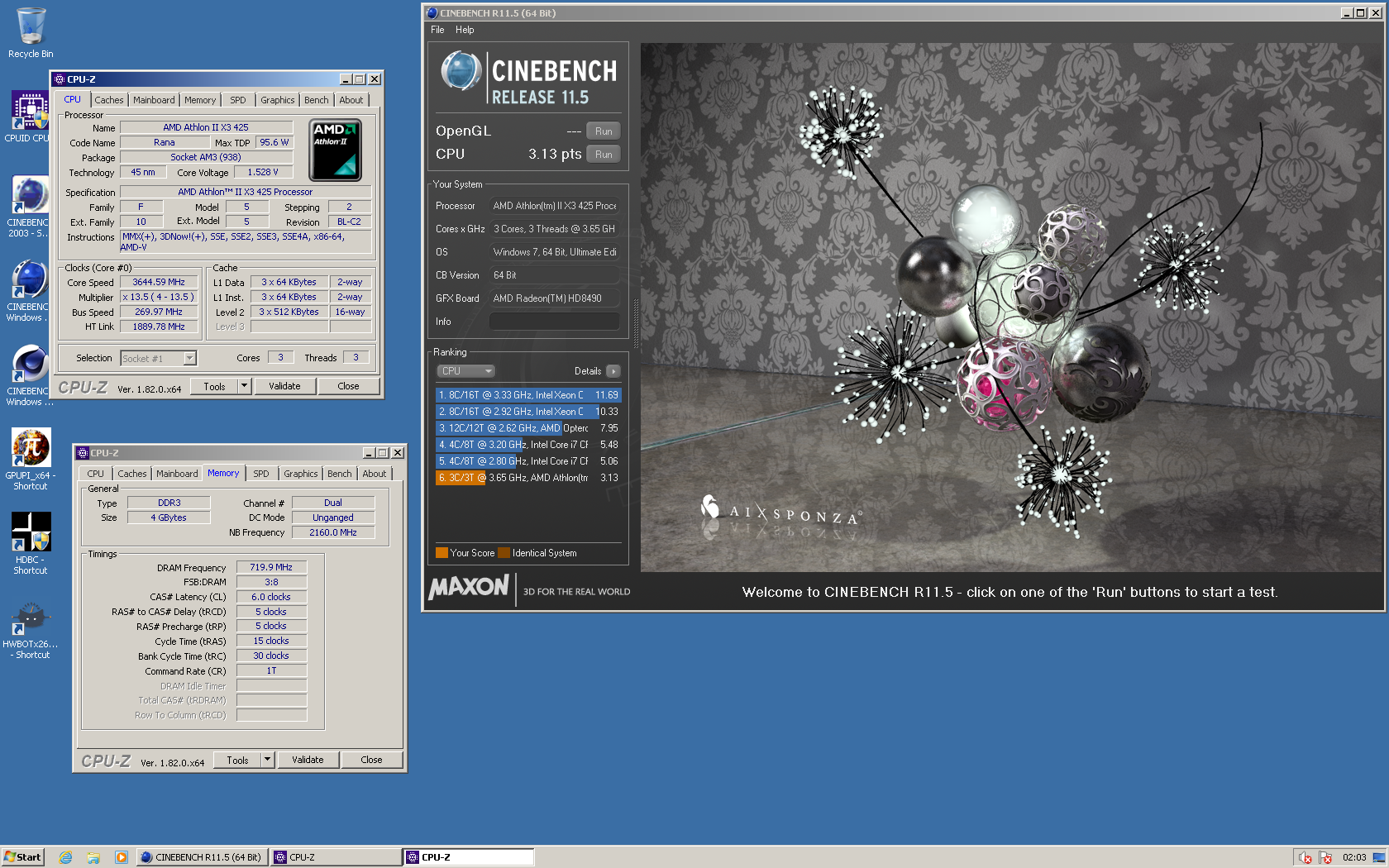Run the OpenGL benchmark
This screenshot has width=1389, height=868.
pos(604,131)
